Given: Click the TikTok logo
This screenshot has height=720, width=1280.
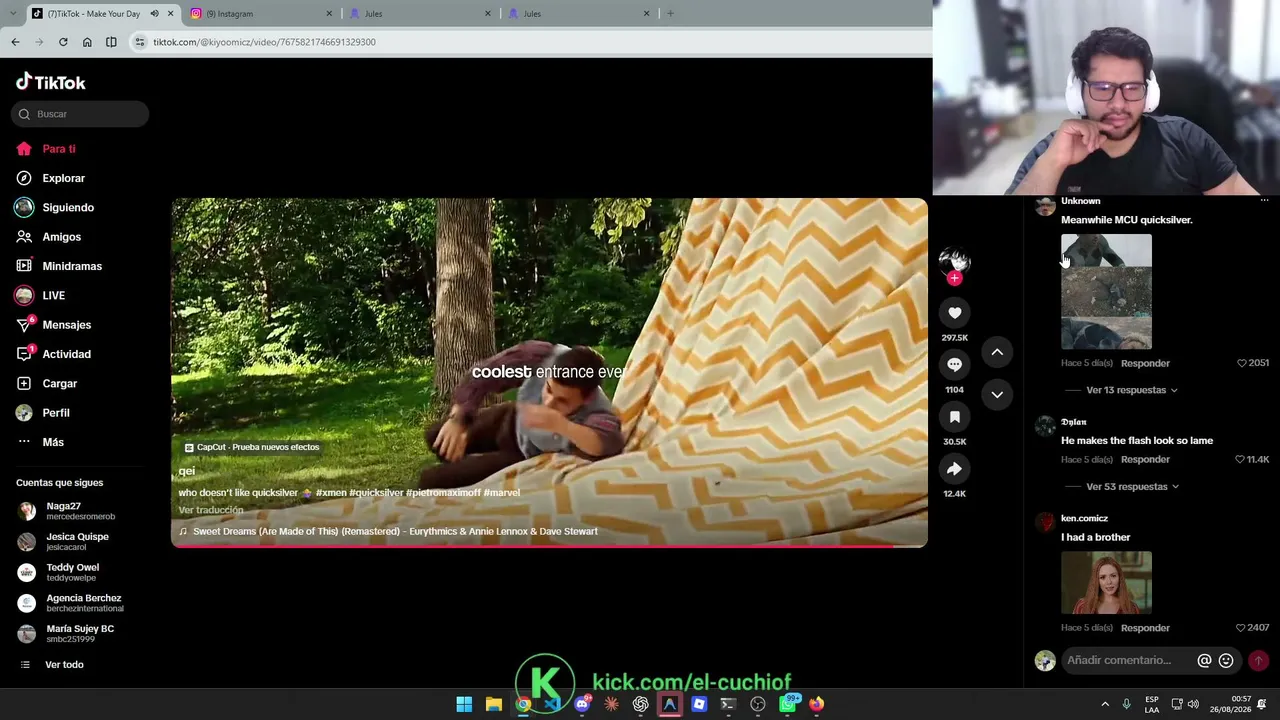Looking at the screenshot, I should point(51,82).
